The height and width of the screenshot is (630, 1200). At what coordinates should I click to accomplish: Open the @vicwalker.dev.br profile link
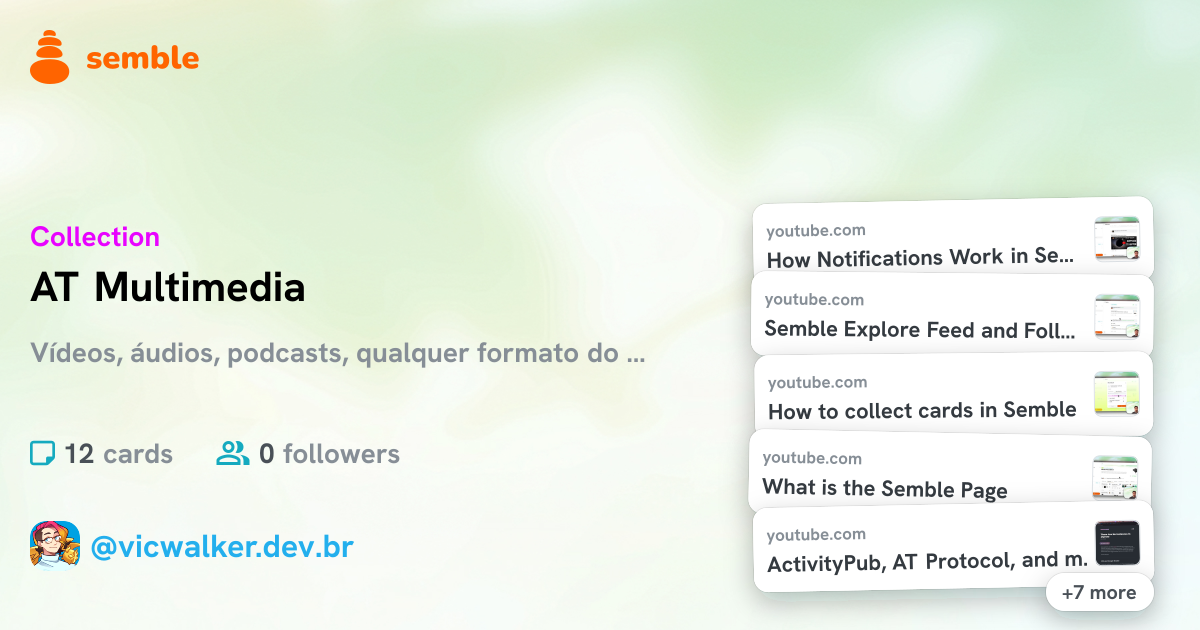click(x=221, y=547)
